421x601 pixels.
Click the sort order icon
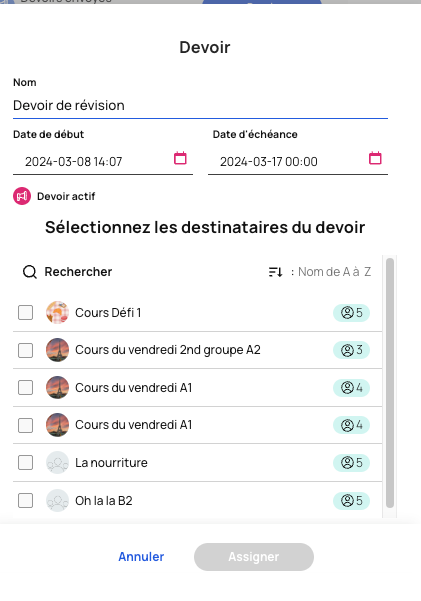pyautogui.click(x=275, y=272)
